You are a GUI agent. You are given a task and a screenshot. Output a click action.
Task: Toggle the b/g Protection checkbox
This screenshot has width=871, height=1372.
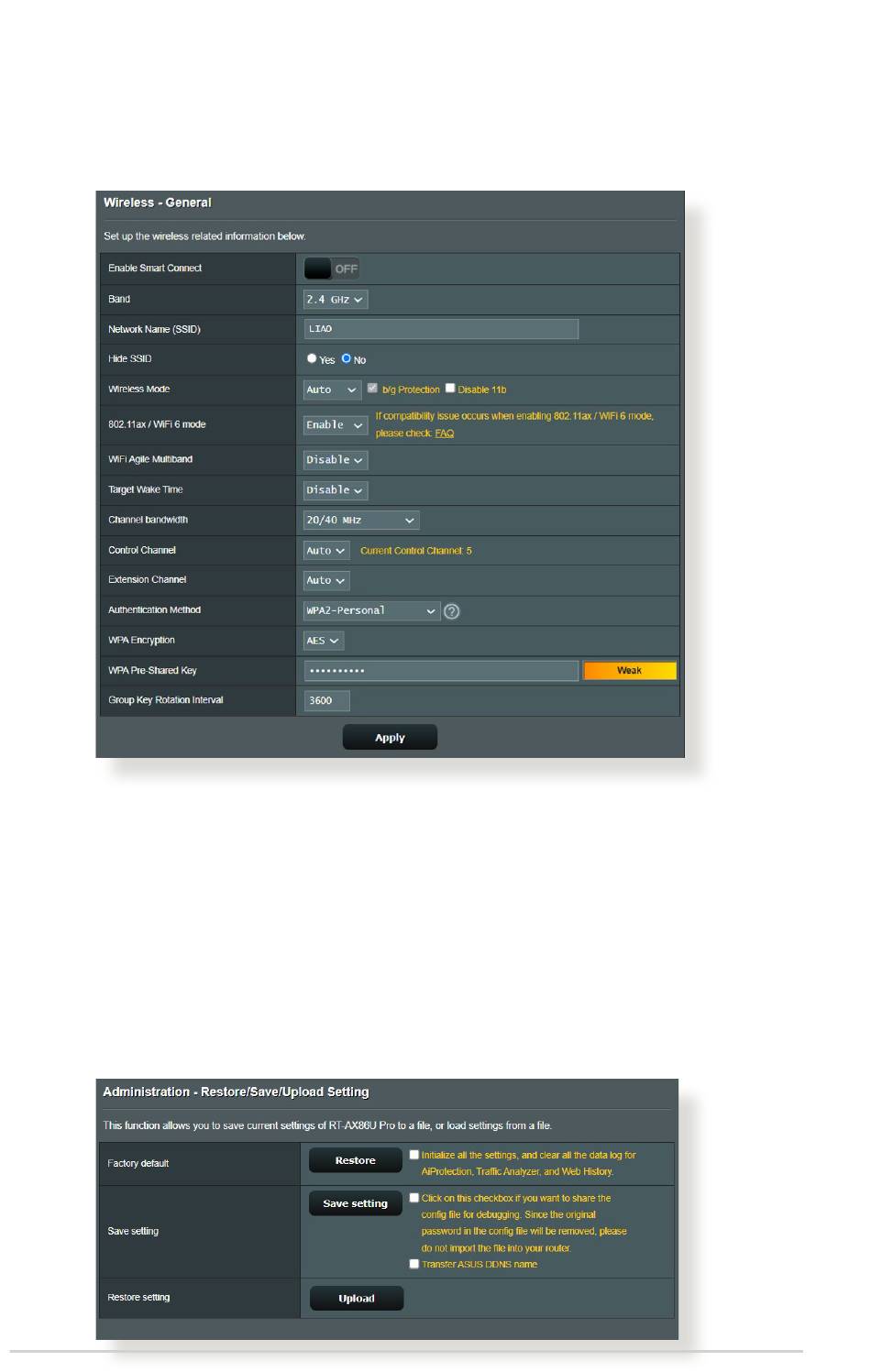point(372,389)
